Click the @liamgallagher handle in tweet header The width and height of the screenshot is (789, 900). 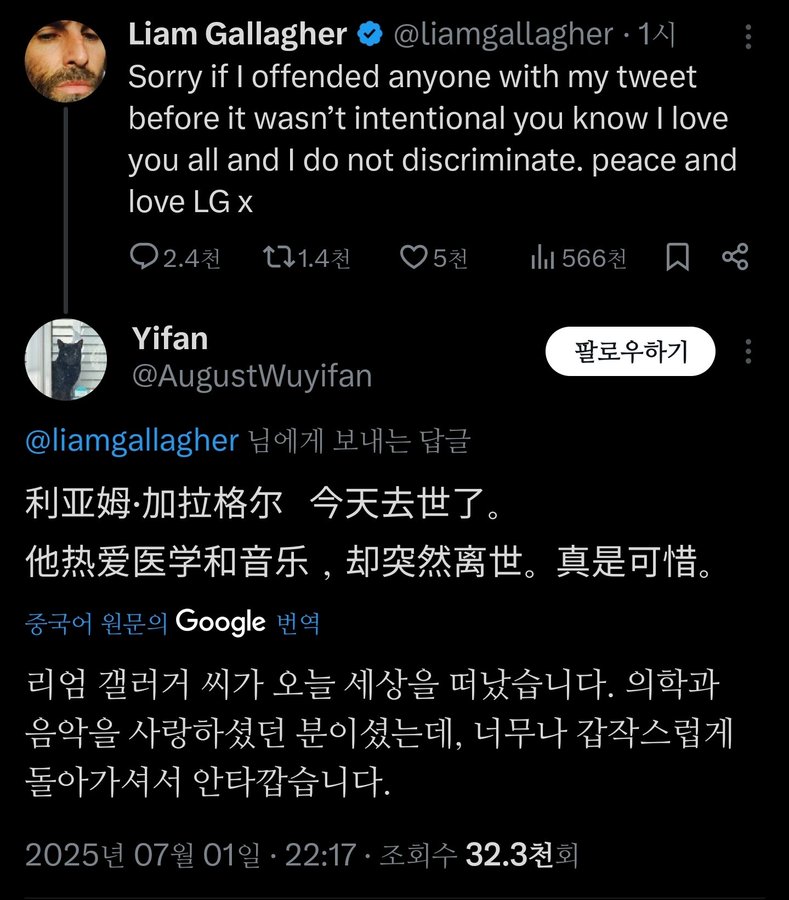pyautogui.click(x=502, y=35)
